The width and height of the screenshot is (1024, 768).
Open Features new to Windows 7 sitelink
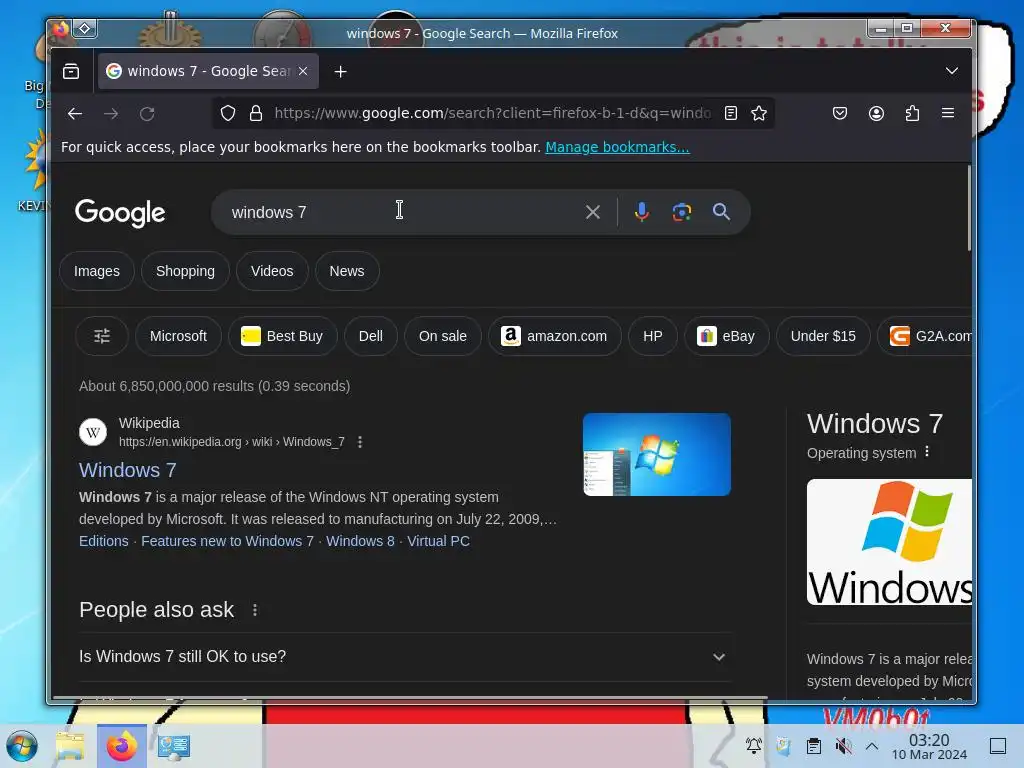tap(227, 541)
